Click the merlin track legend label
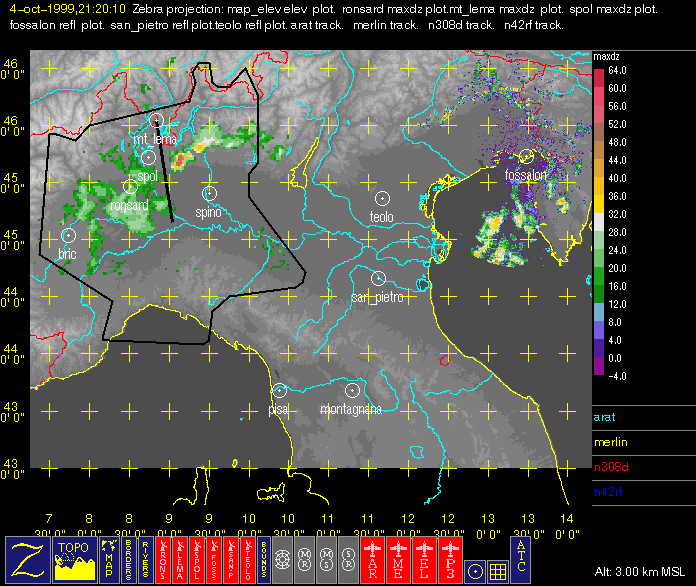Screen dimensions: 696x586 click(x=611, y=442)
